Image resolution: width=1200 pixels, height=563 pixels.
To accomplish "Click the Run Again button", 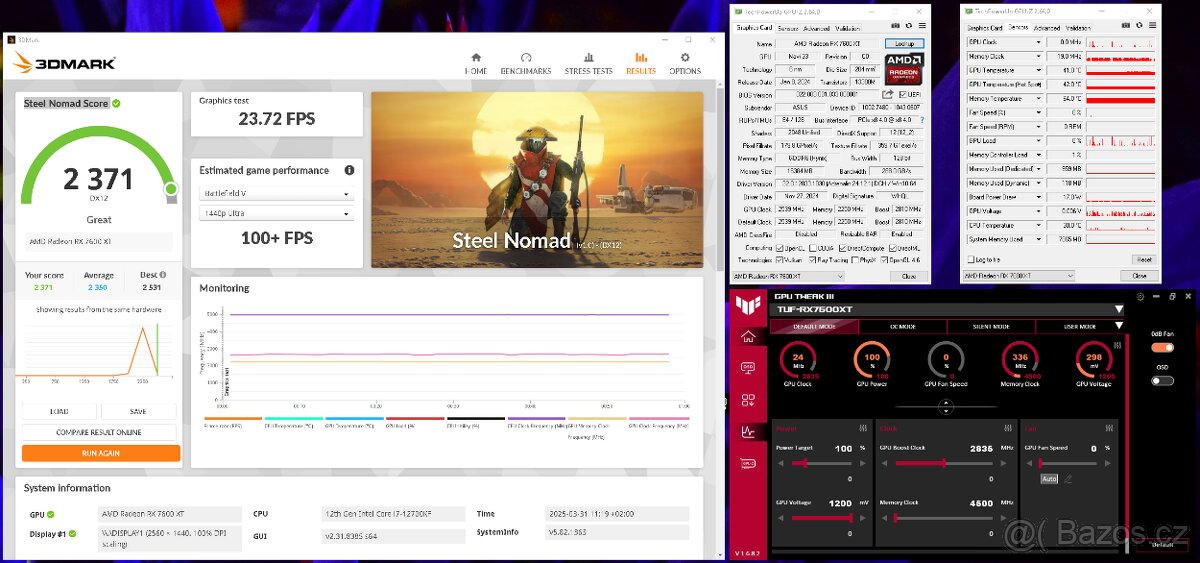I will click(x=101, y=453).
